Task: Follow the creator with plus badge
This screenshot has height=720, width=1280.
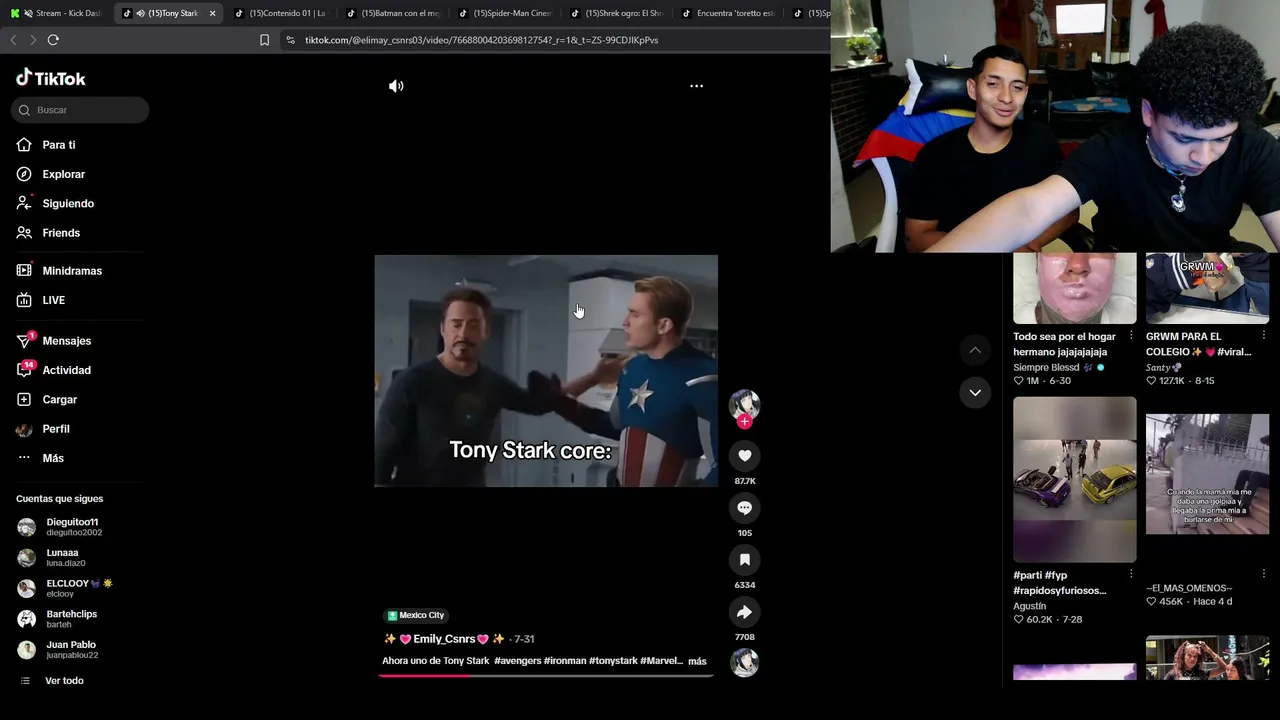Action: click(744, 422)
